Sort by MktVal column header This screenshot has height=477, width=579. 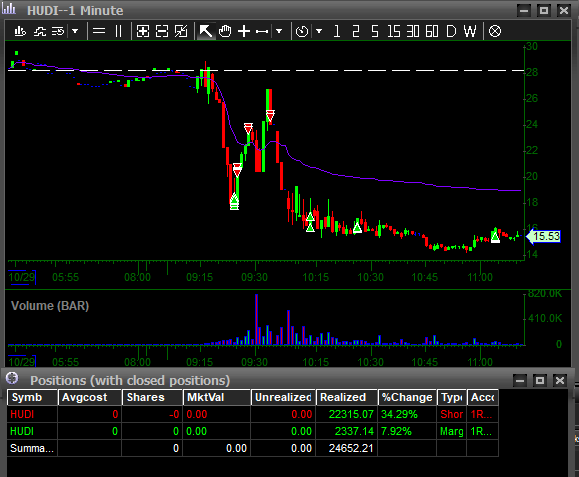pyautogui.click(x=217, y=397)
